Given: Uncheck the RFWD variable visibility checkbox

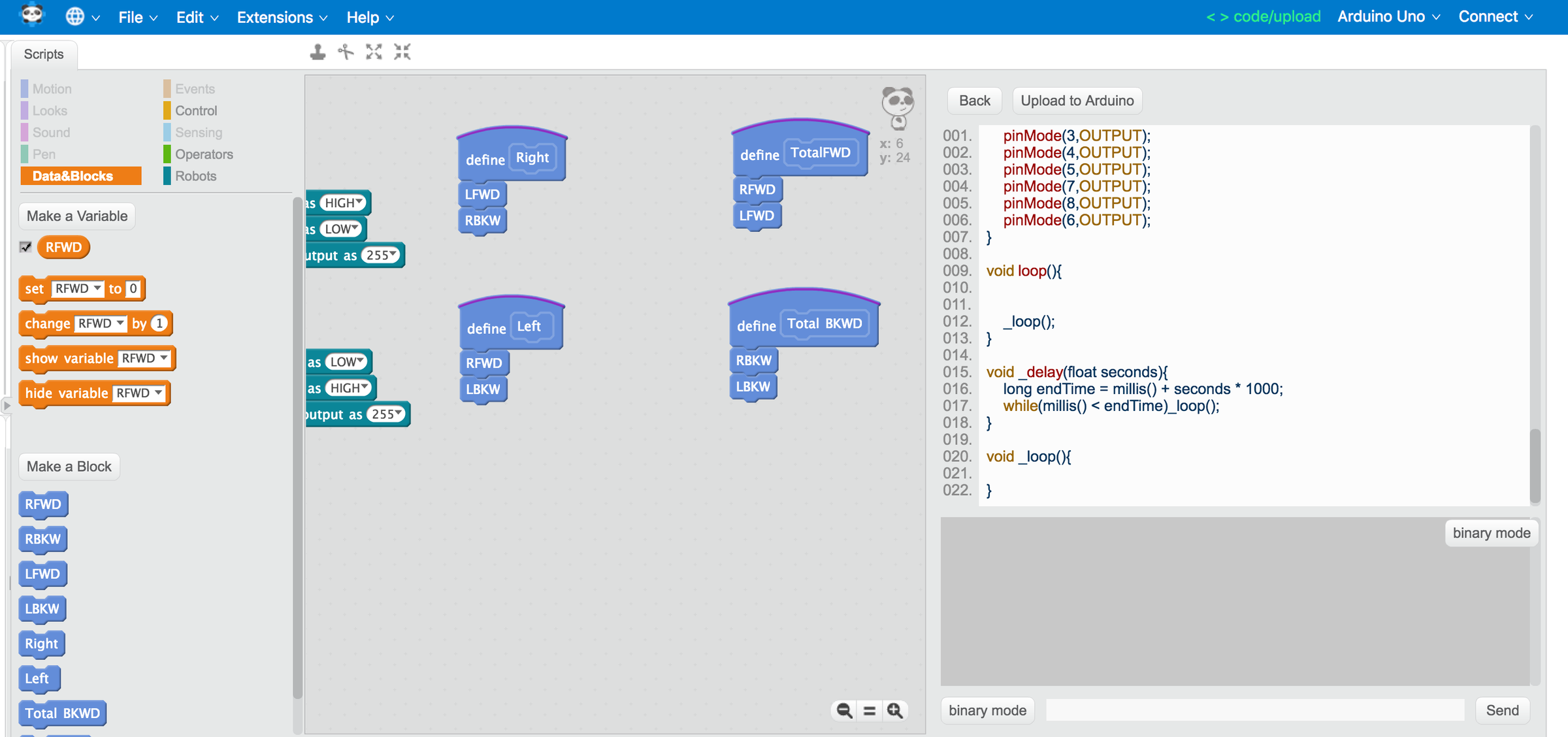Looking at the screenshot, I should (x=25, y=247).
